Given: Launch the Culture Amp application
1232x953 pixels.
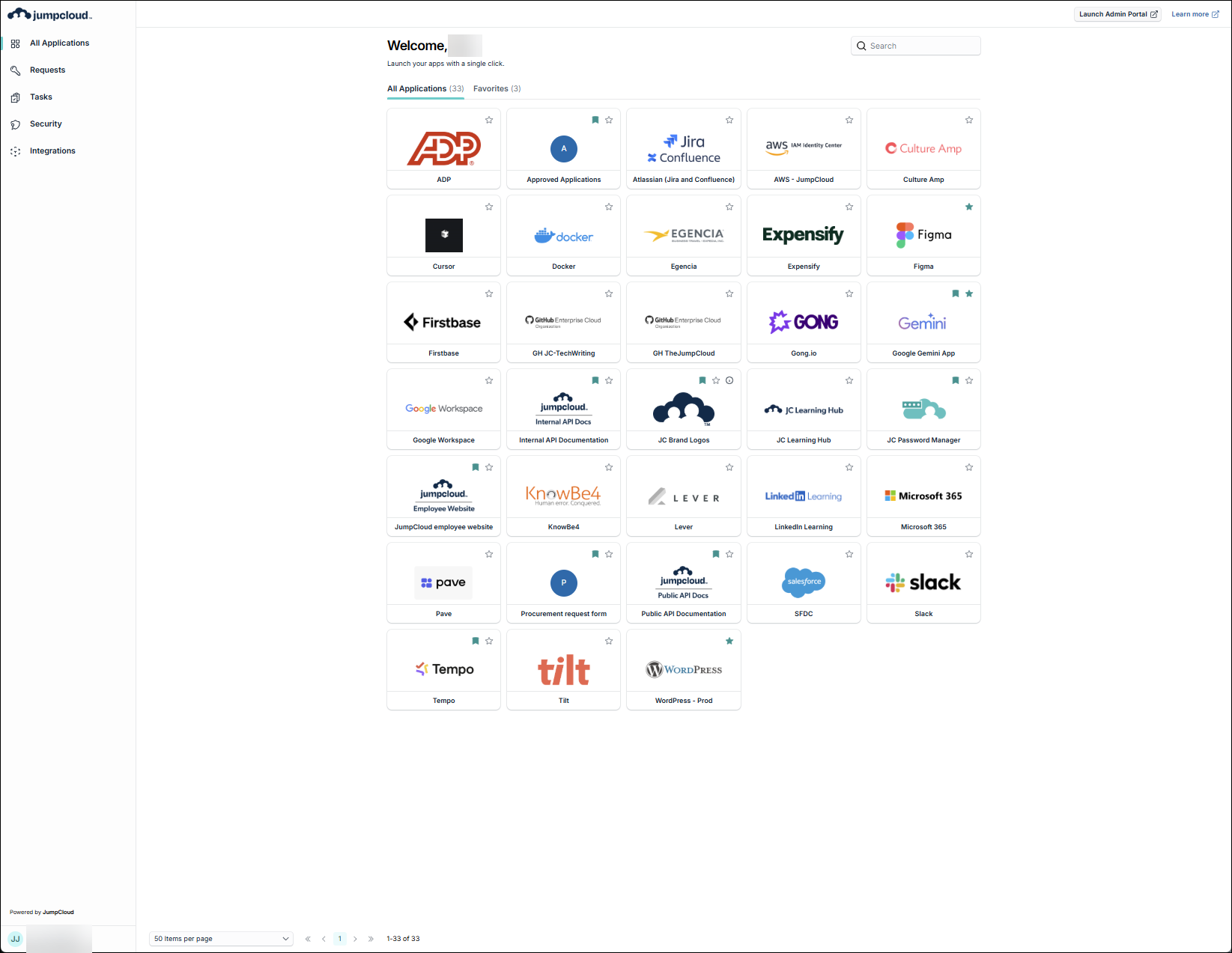Looking at the screenshot, I should (x=923, y=149).
